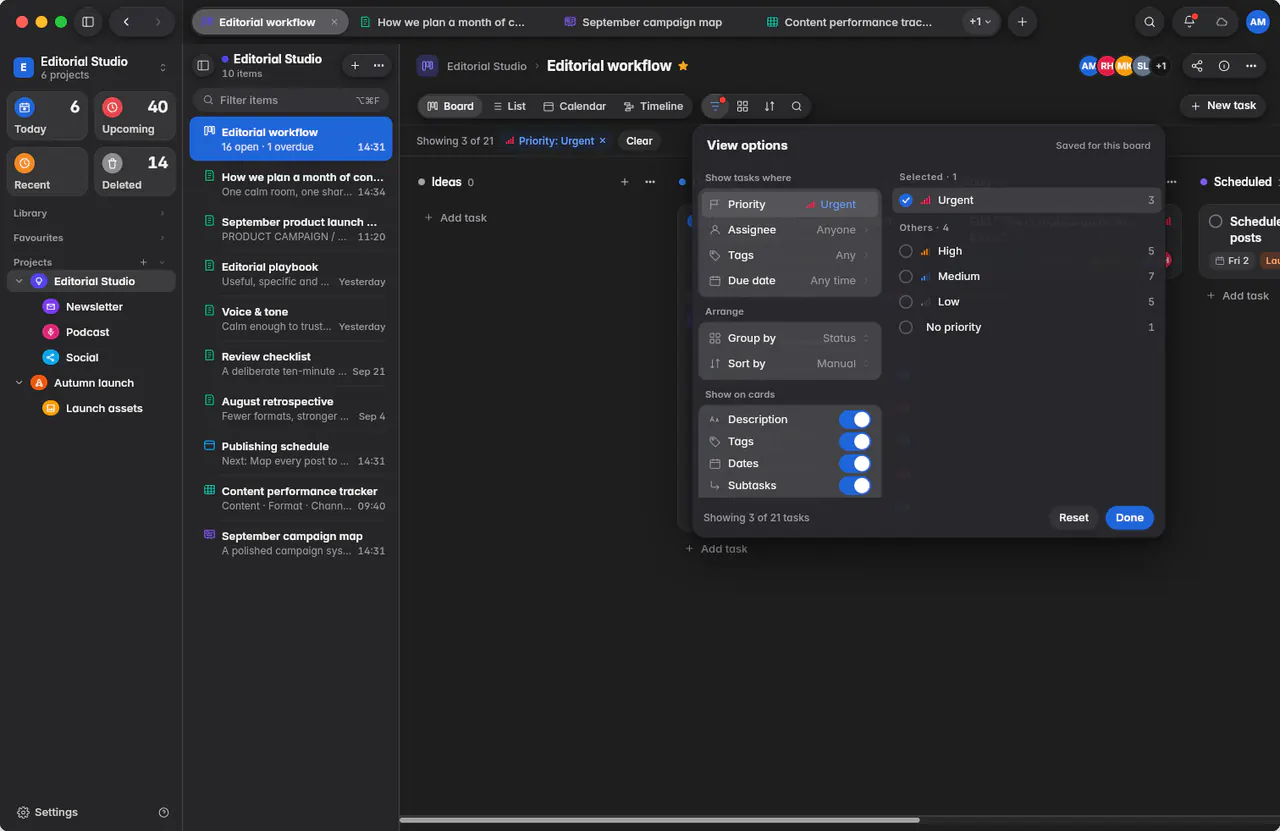Select the Low priority option
This screenshot has height=831, width=1280.
pos(1026,301)
